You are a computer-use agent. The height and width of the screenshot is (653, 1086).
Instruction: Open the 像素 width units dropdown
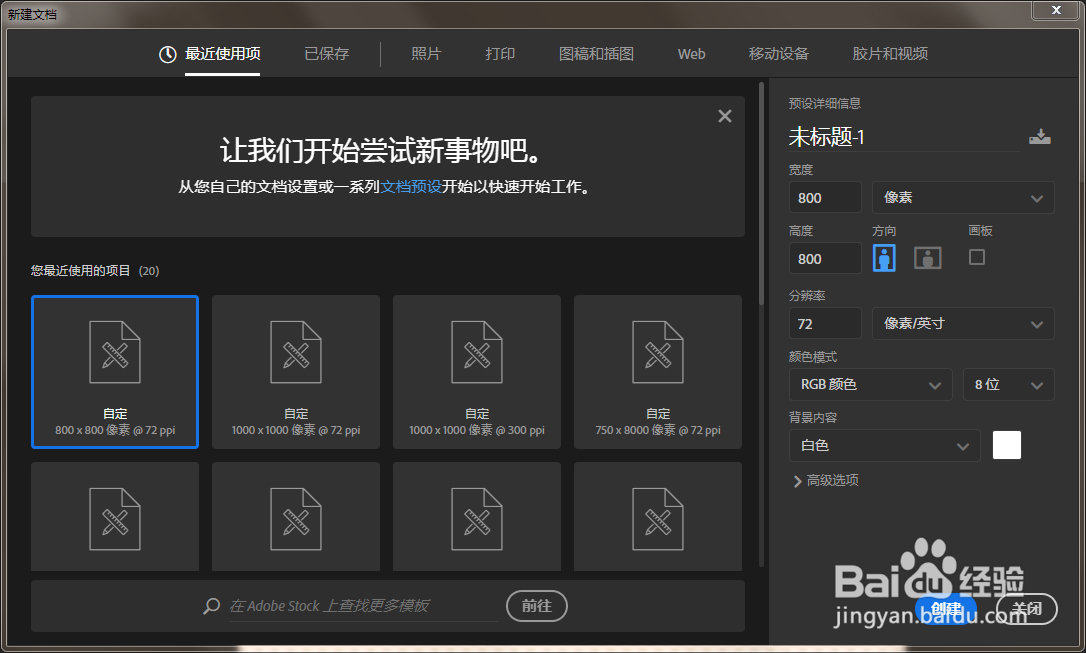pos(963,196)
